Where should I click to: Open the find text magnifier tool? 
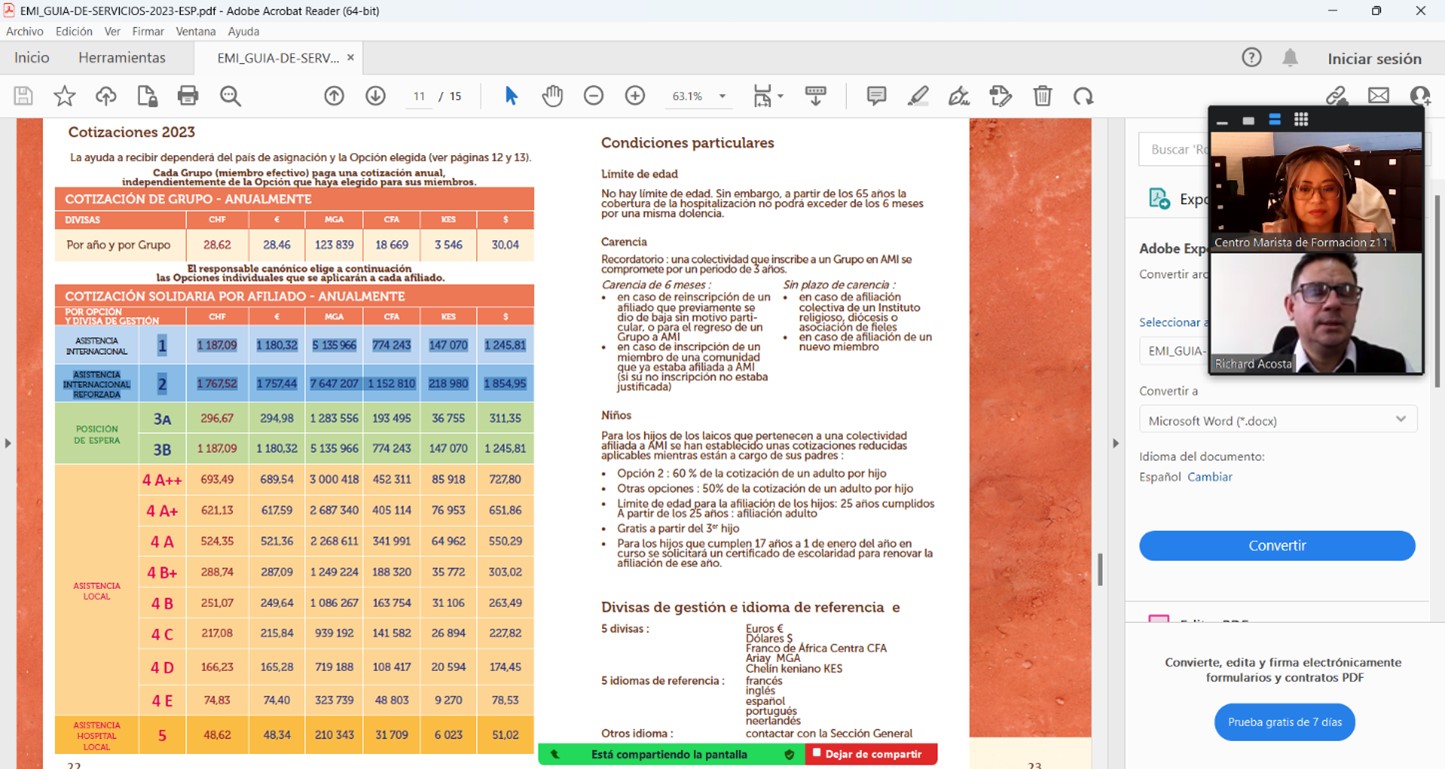(x=230, y=96)
